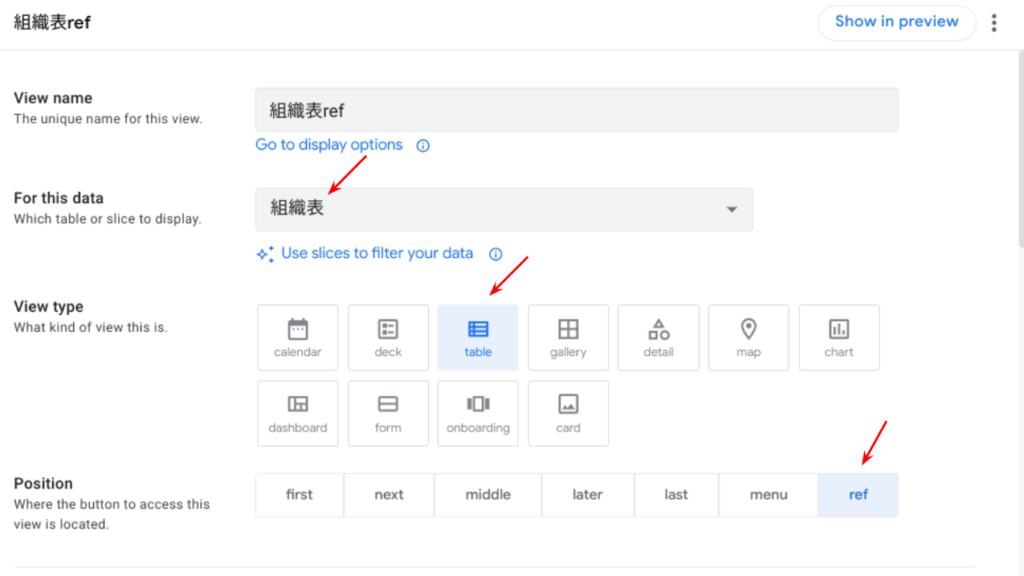This screenshot has height=576, width=1024.
Task: Click Use slices to filter your data
Action: pos(376,254)
